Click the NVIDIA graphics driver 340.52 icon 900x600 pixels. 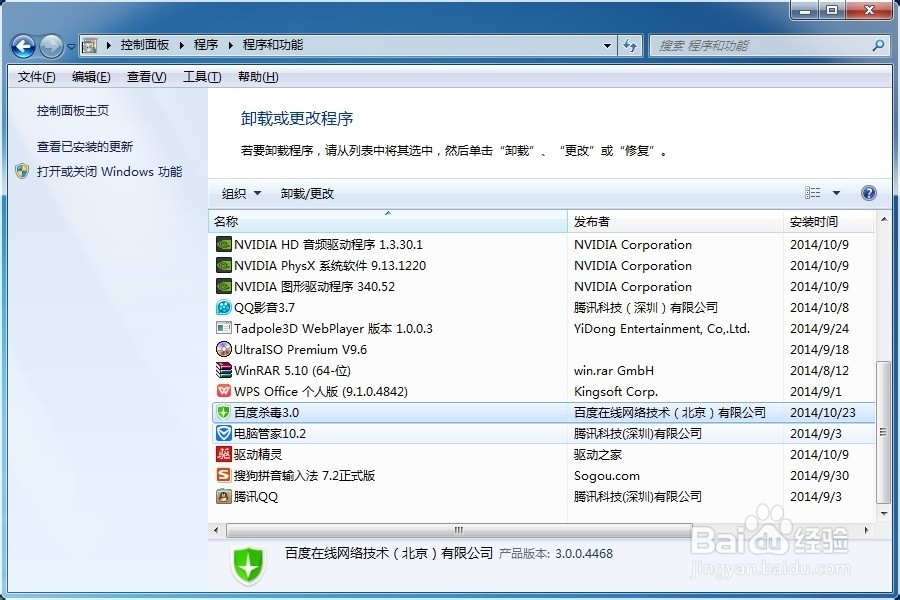coord(223,286)
